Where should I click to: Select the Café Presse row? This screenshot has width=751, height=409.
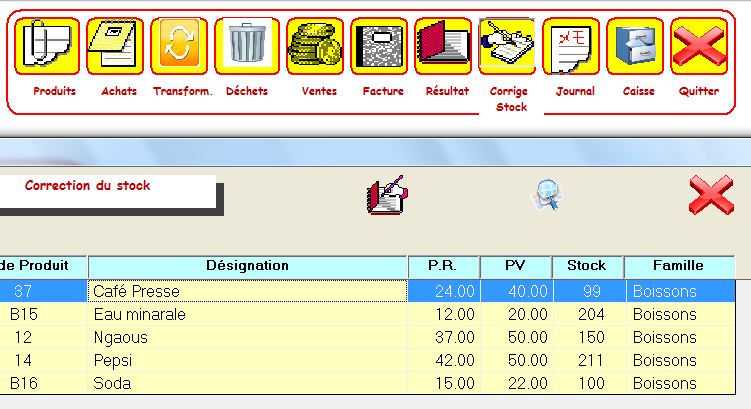tap(367, 291)
